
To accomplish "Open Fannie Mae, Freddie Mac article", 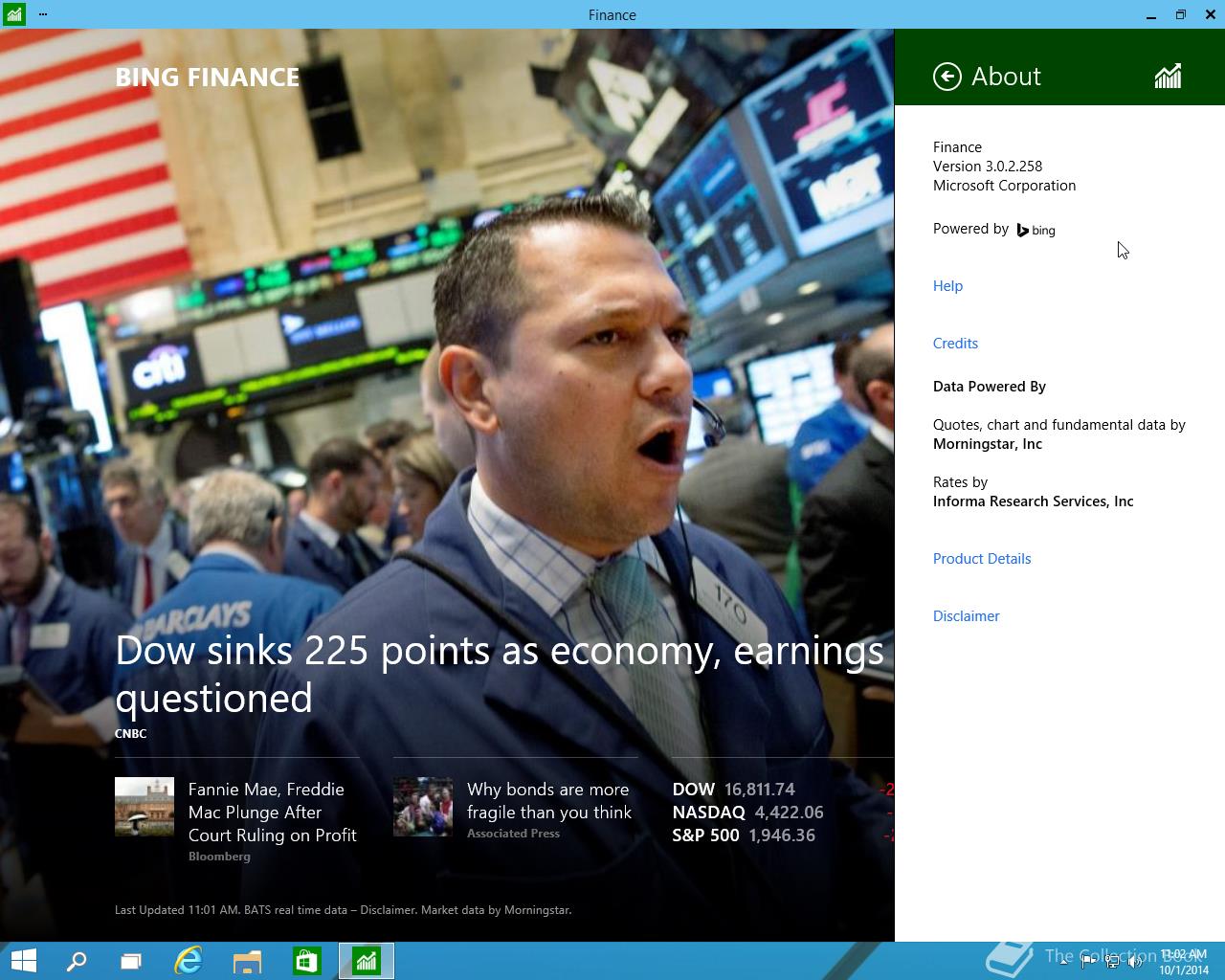I will coord(273,812).
